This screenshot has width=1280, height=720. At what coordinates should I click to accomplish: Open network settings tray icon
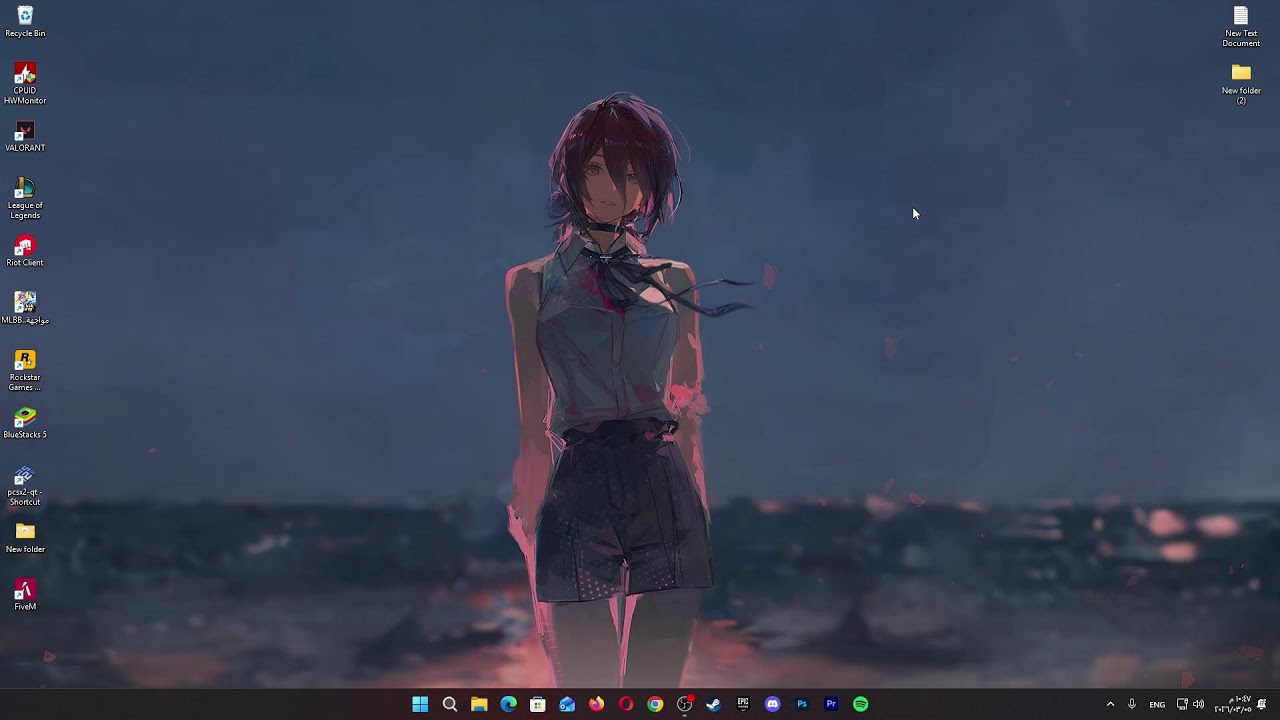tap(1182, 704)
